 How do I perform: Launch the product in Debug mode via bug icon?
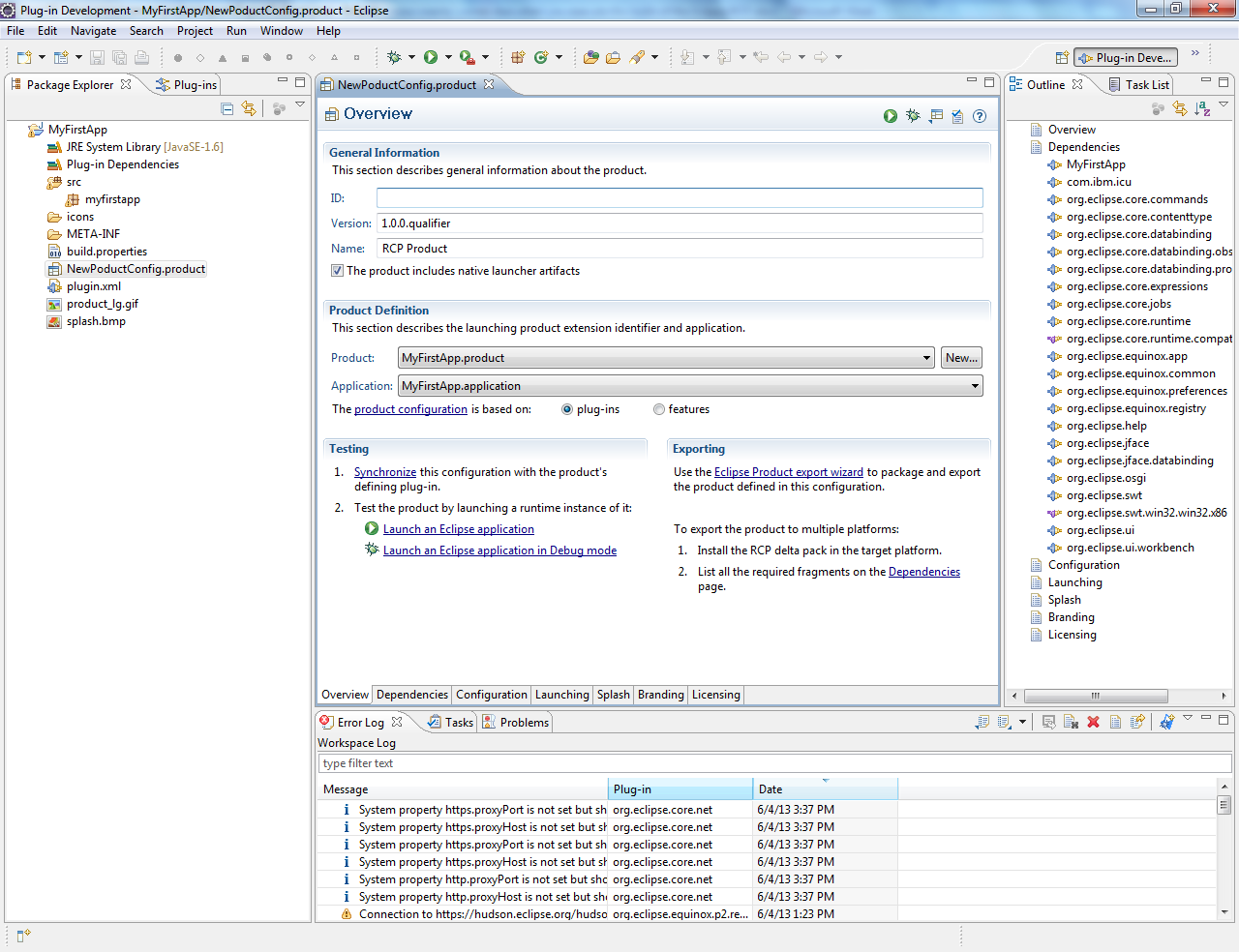(x=912, y=115)
